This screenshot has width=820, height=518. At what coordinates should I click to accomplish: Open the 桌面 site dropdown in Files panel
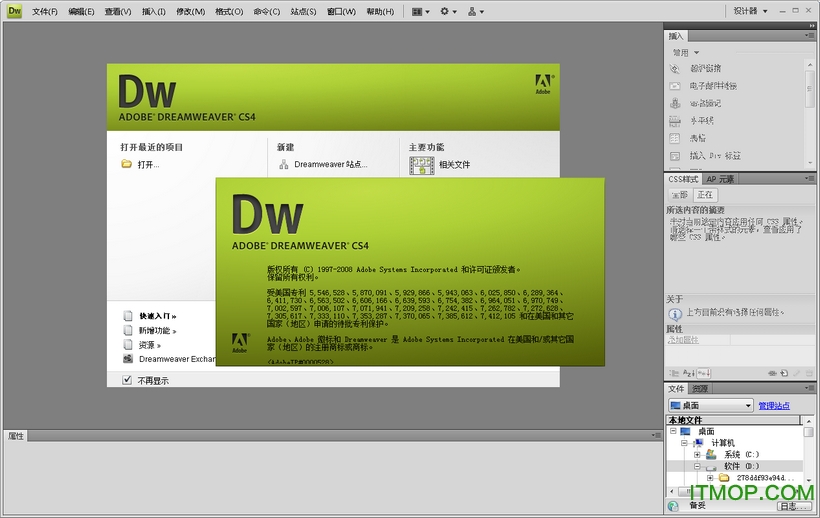point(711,405)
